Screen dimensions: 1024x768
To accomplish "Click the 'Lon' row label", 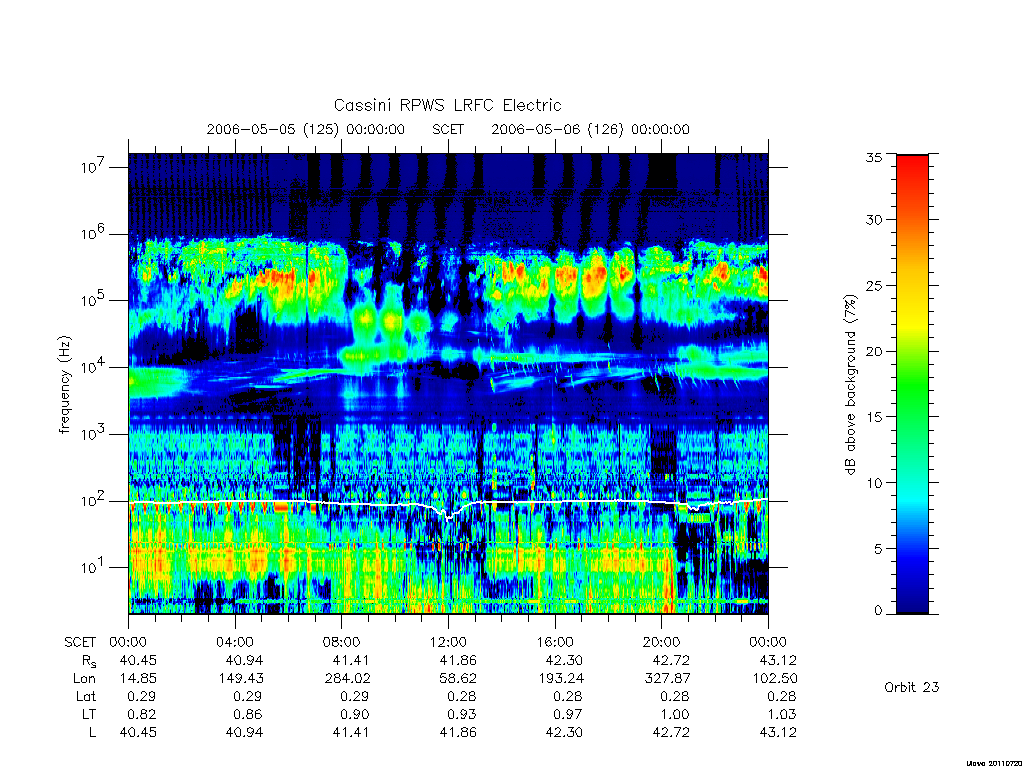I will click(x=84, y=679).
